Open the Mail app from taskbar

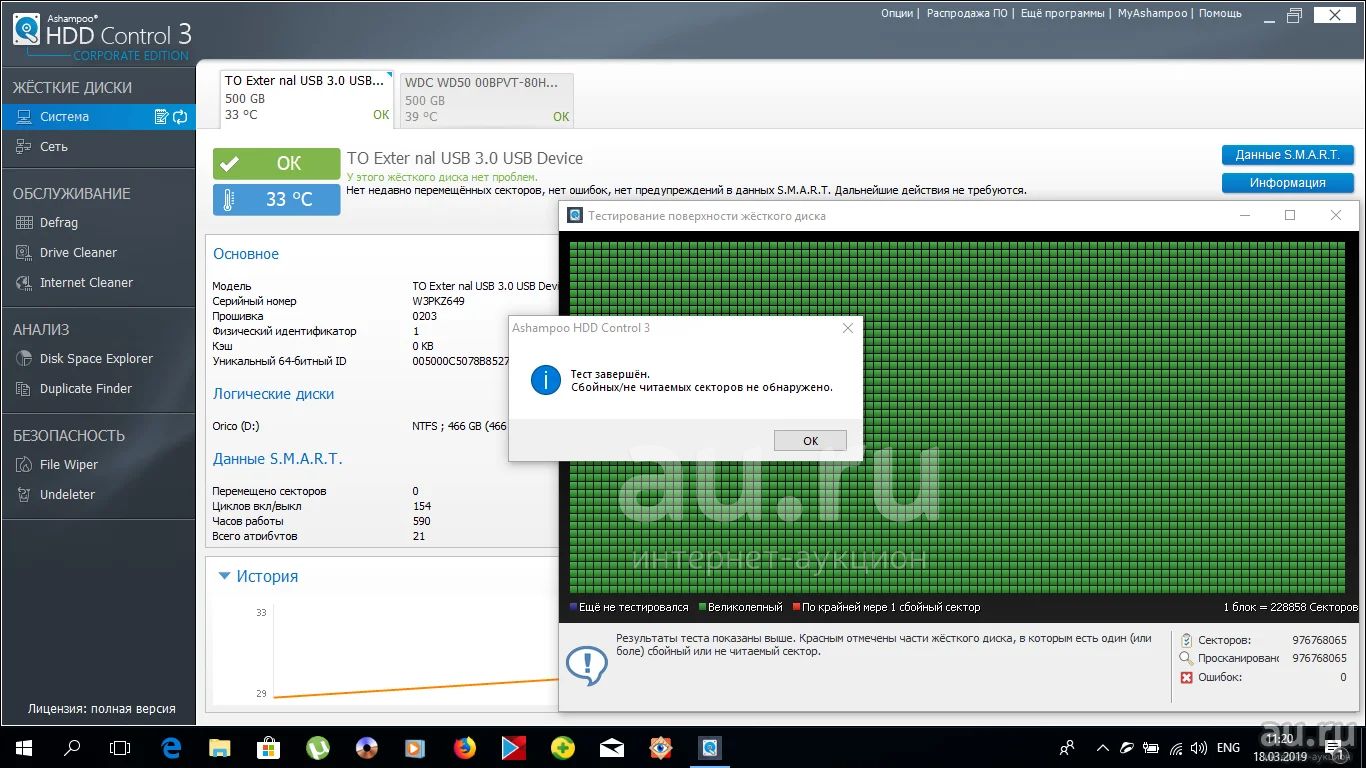pyautogui.click(x=612, y=747)
